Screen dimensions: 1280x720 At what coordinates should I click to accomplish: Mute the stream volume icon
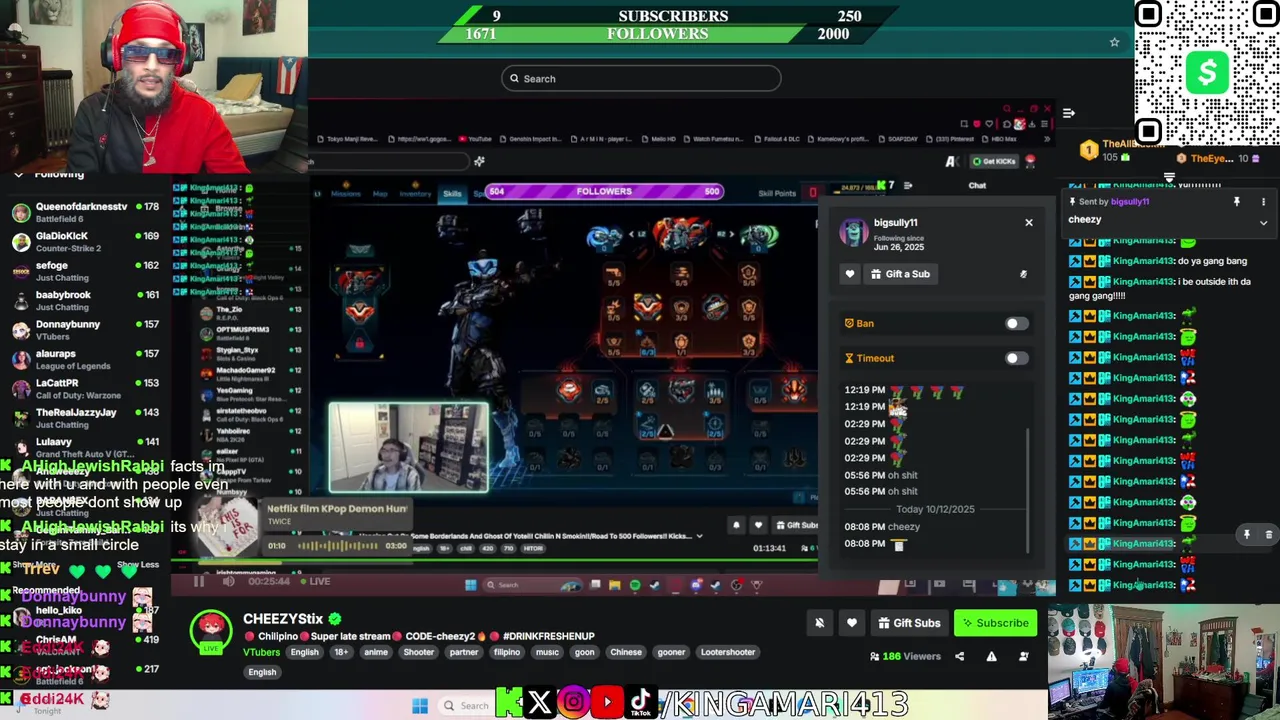[229, 581]
